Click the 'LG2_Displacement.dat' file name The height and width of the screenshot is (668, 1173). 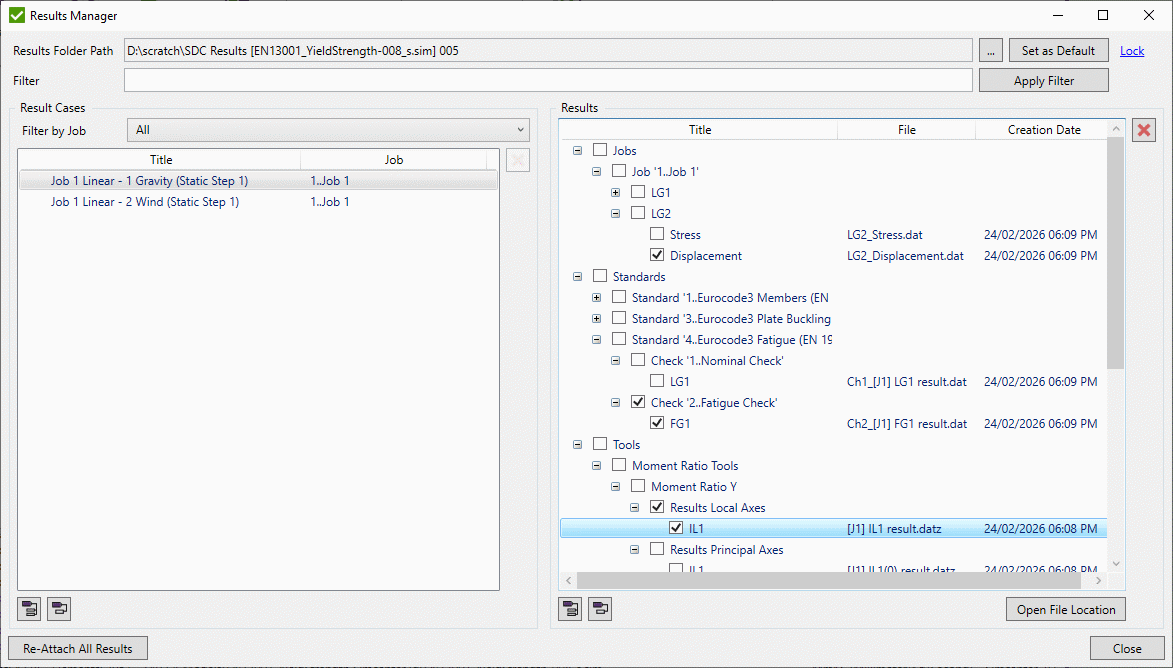[x=905, y=256]
